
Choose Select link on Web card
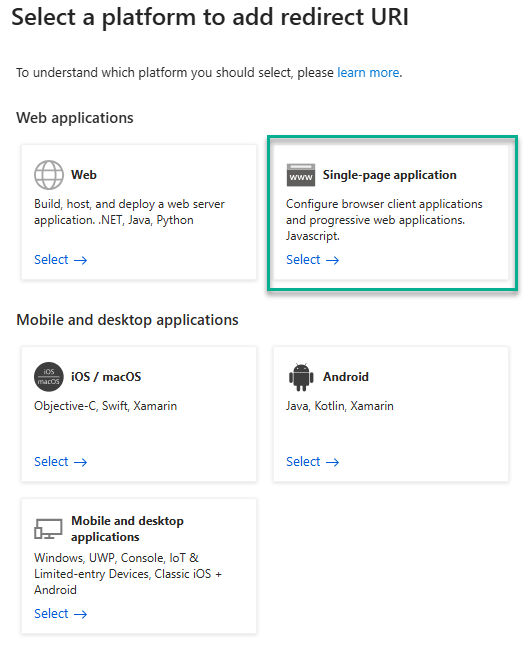(x=60, y=260)
